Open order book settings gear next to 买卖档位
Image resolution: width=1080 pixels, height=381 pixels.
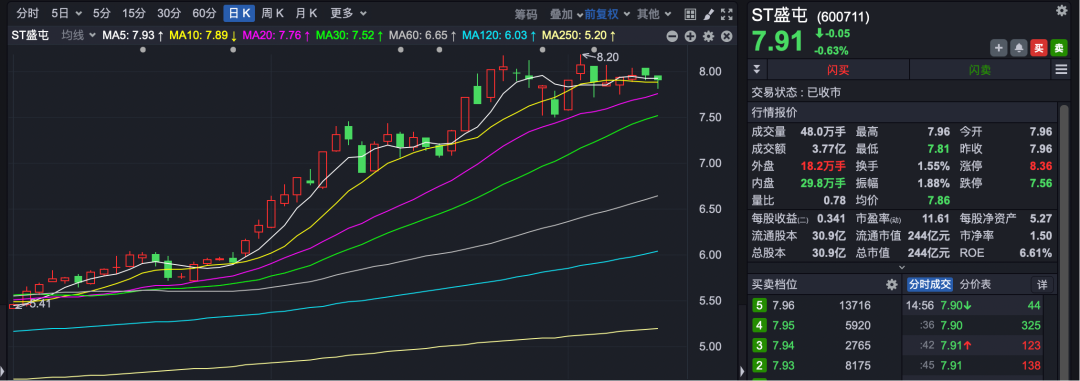click(892, 285)
